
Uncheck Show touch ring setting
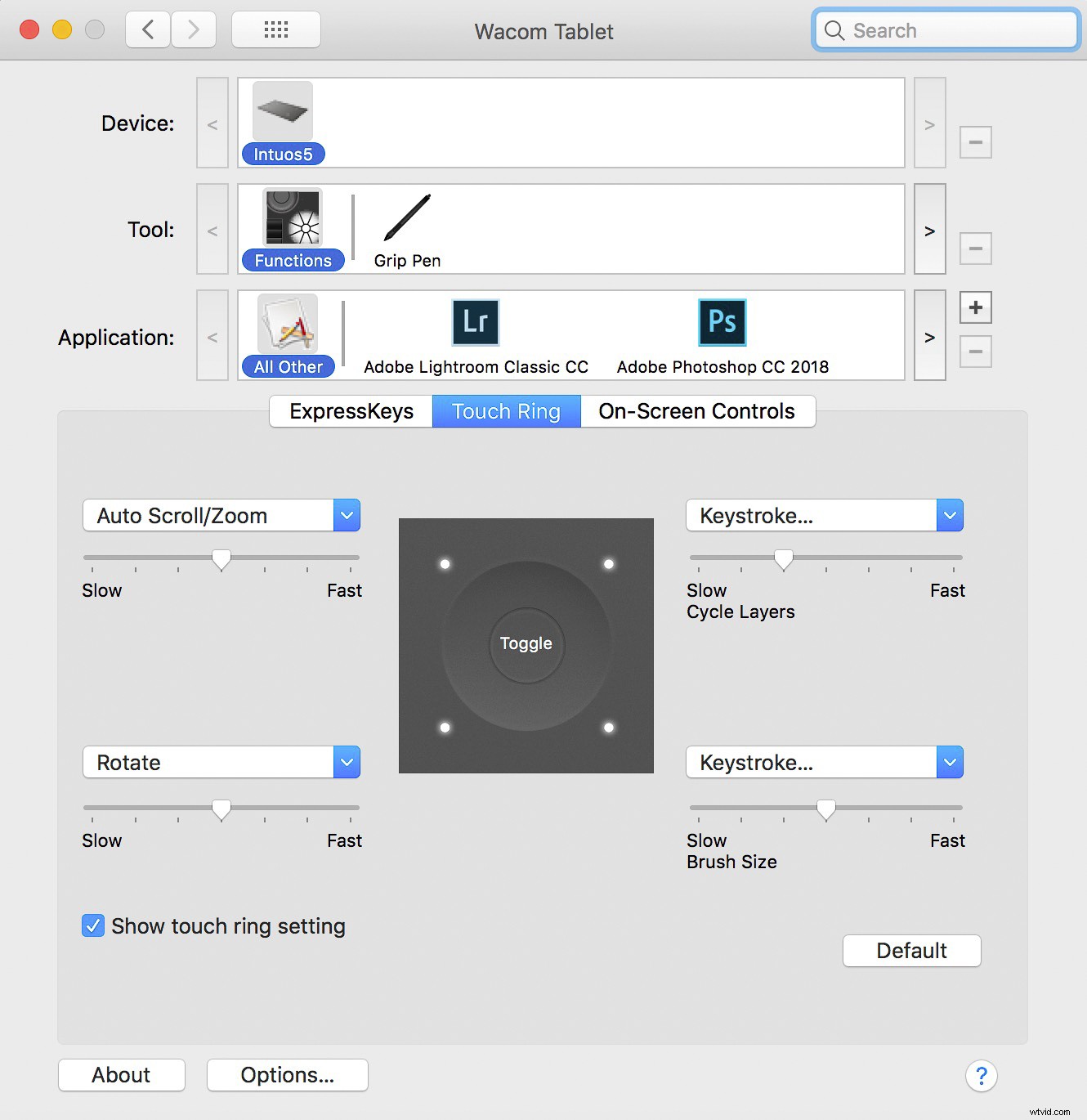click(x=92, y=925)
